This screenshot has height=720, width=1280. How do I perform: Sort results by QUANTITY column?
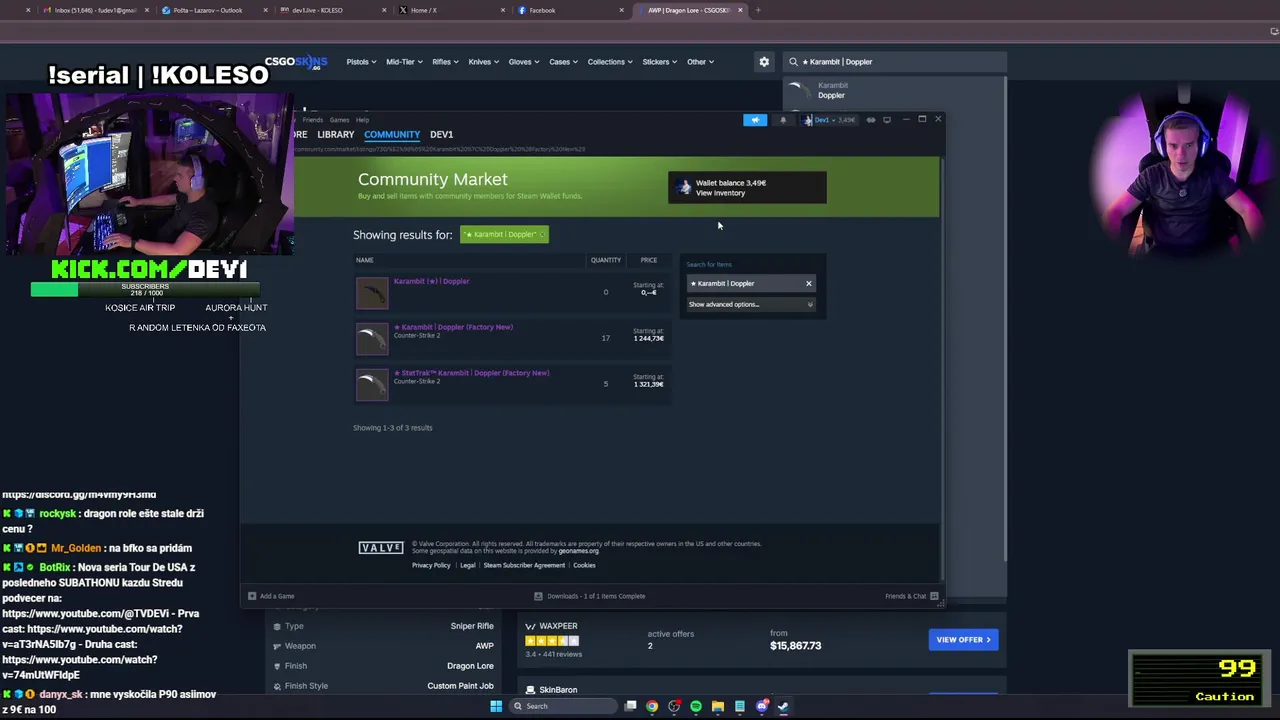(x=605, y=260)
